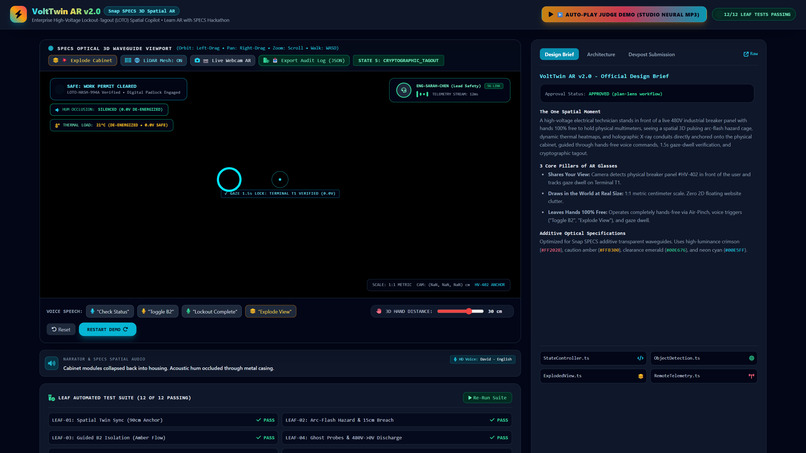The image size is (806, 453).
Task: Open the Raw view link
Action: click(x=750, y=54)
